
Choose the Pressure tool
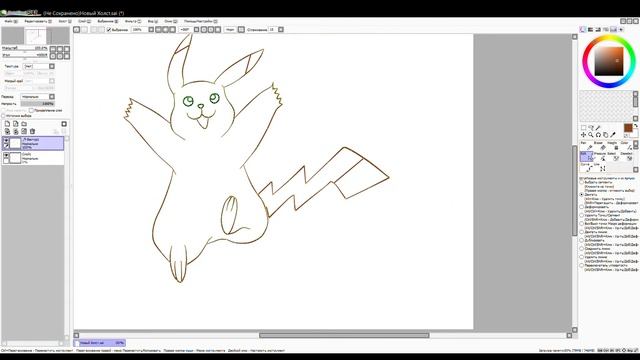pos(599,156)
